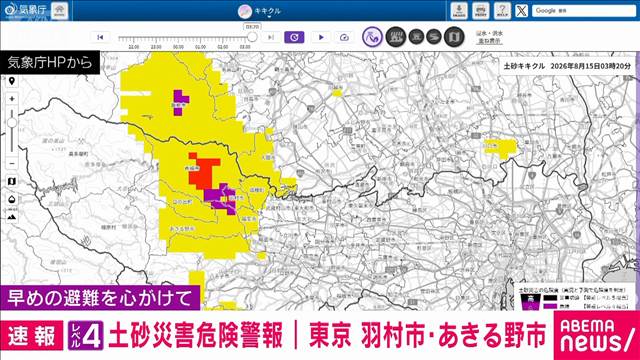This screenshot has height=360, width=640.
Task: Select the flood hazard round icon
Action: tap(434, 37)
